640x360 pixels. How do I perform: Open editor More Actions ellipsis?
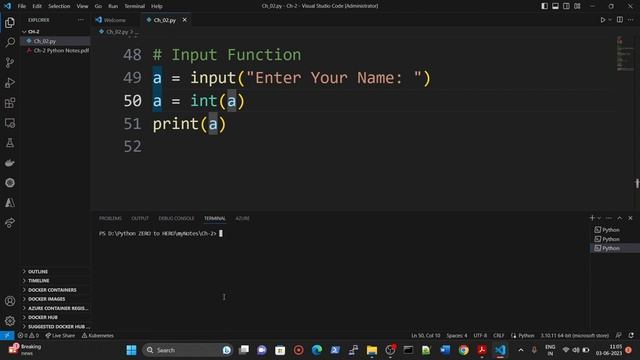click(631, 20)
